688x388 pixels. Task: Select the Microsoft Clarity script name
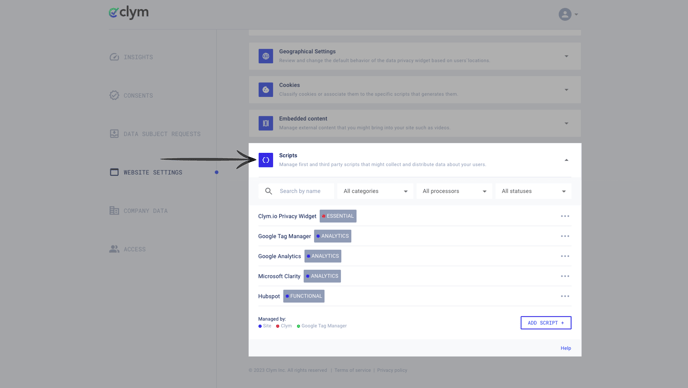[x=279, y=276]
